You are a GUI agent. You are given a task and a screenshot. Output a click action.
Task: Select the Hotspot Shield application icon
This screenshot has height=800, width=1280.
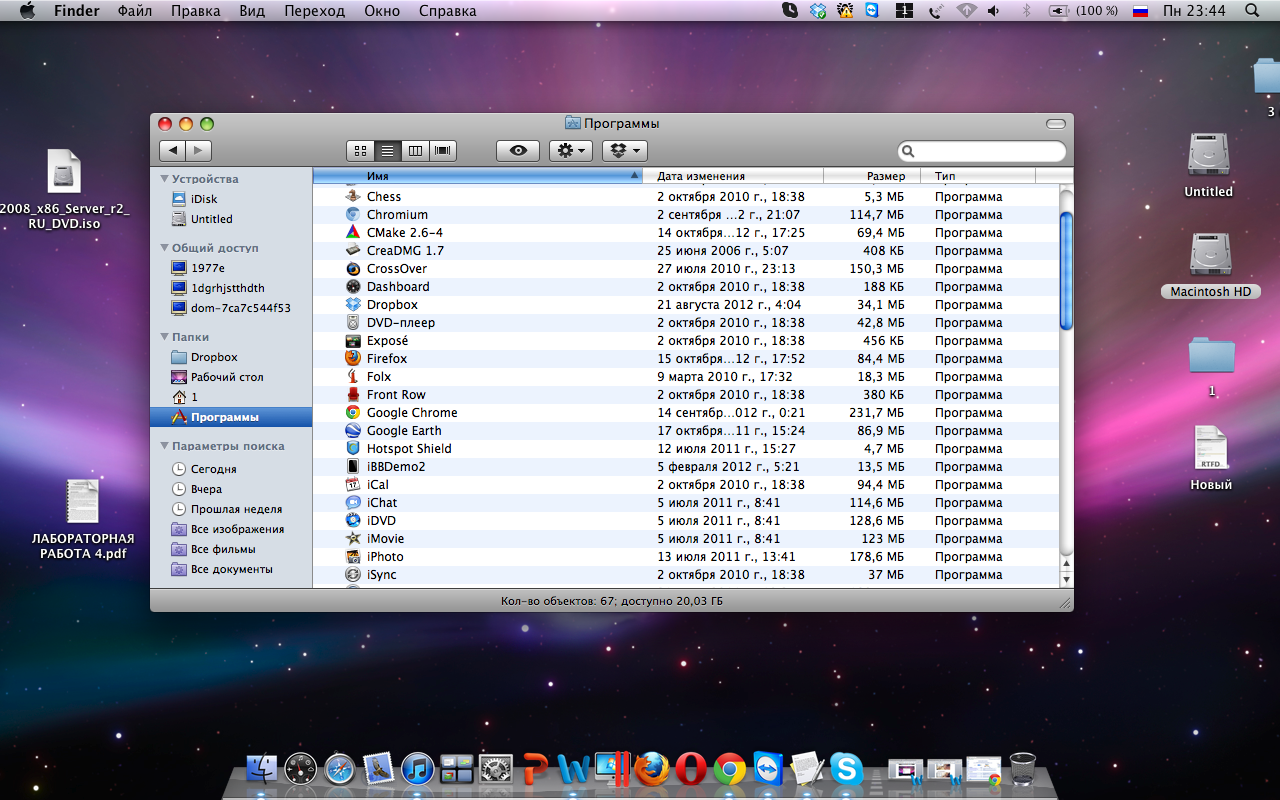[x=353, y=449]
